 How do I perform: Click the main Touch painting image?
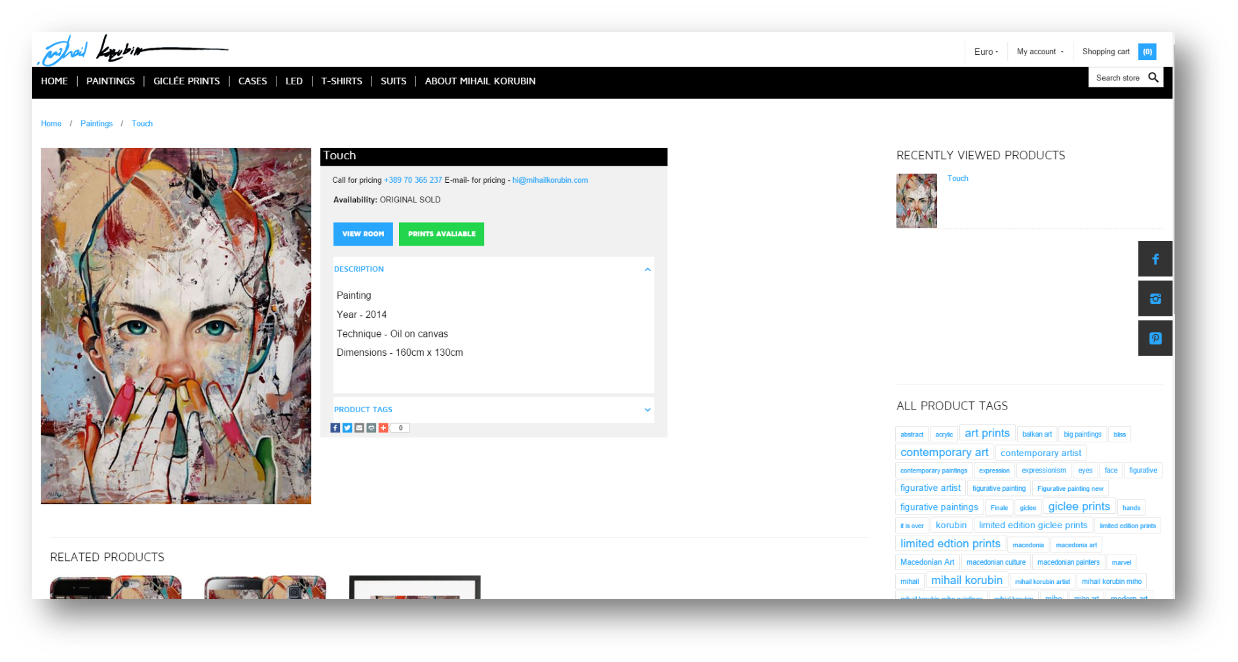(176, 326)
